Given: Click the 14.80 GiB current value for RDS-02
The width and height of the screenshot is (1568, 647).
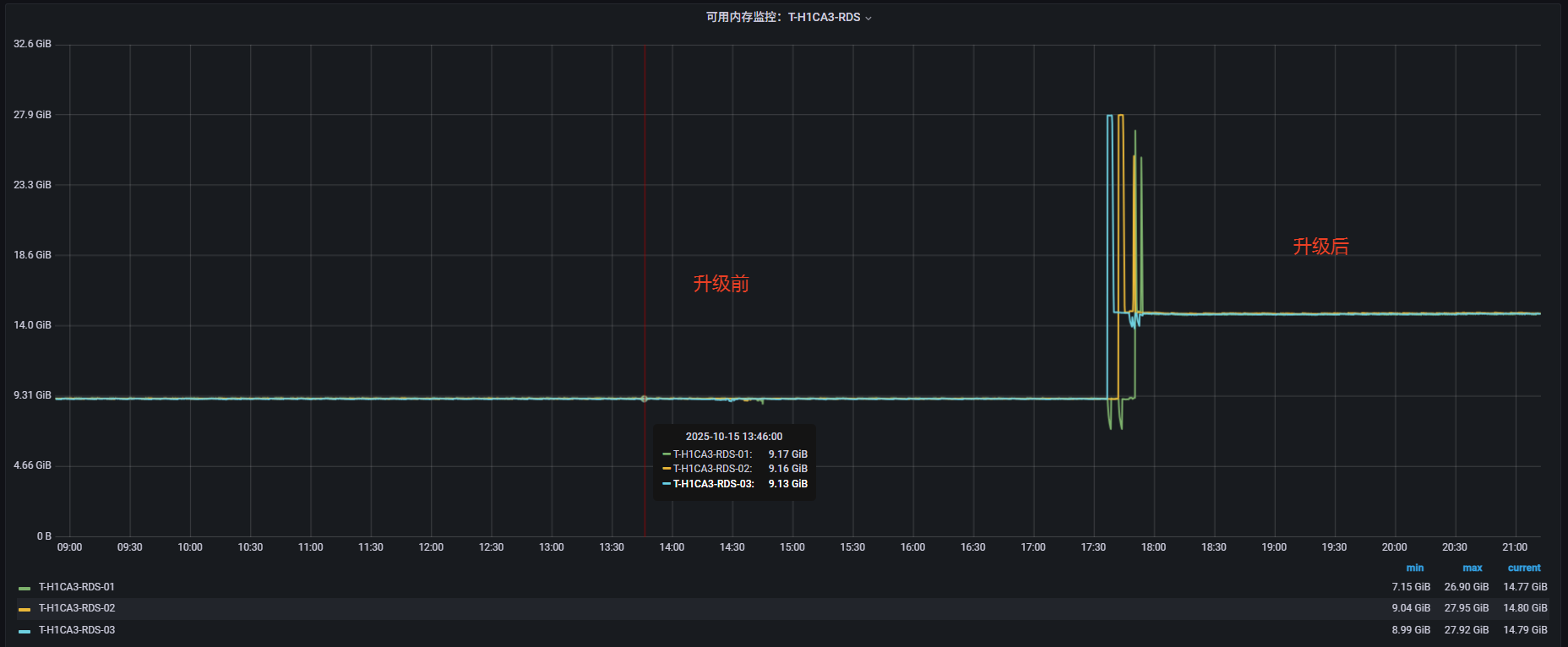Looking at the screenshot, I should [x=1525, y=608].
